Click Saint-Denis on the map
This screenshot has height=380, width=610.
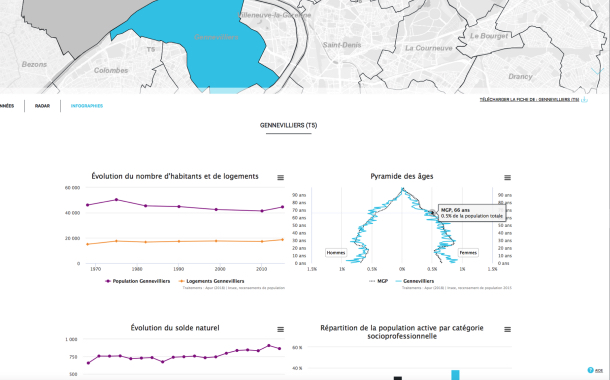click(x=342, y=45)
